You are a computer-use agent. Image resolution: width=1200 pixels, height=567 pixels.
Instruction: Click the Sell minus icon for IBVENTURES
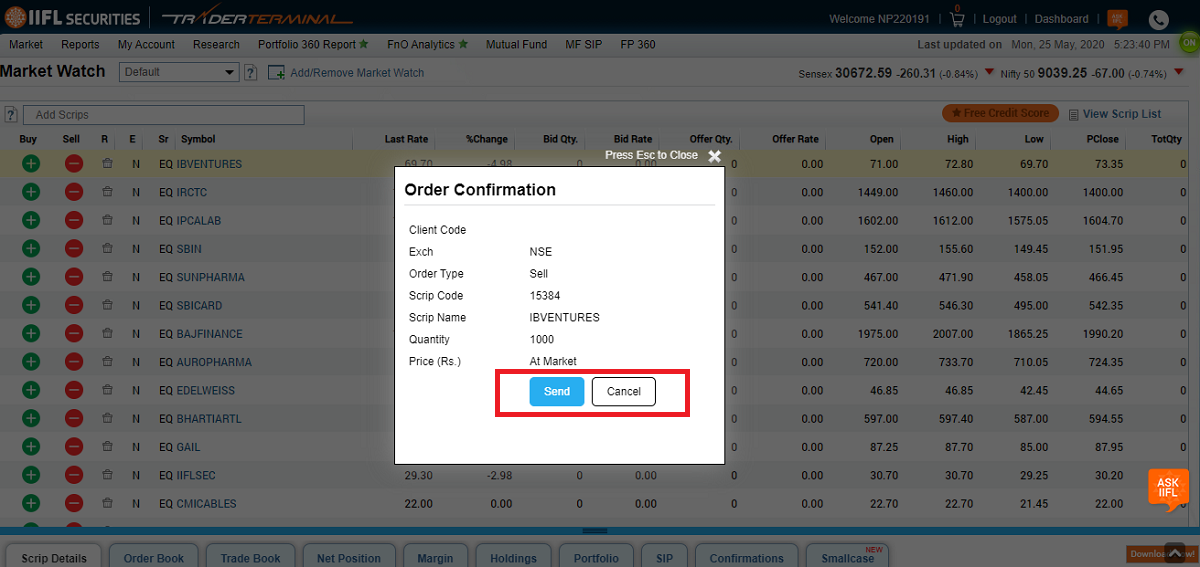click(73, 164)
